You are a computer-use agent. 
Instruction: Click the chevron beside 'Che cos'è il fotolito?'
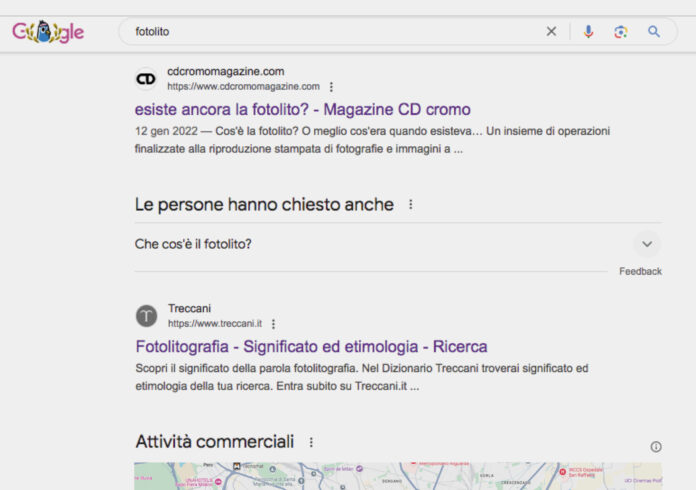coord(647,244)
